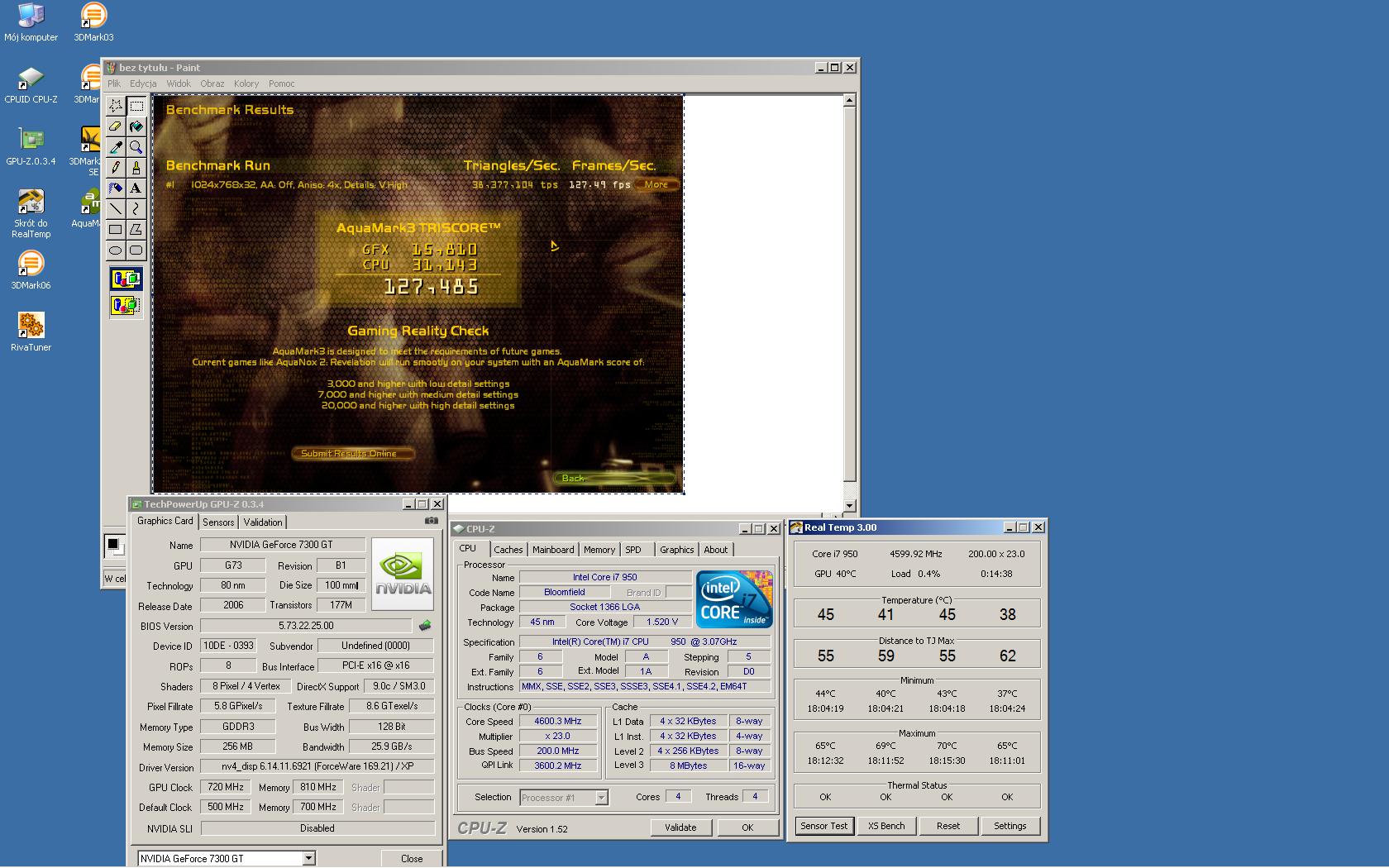
Task: Run Sensor Test in Real Temp
Action: click(824, 826)
